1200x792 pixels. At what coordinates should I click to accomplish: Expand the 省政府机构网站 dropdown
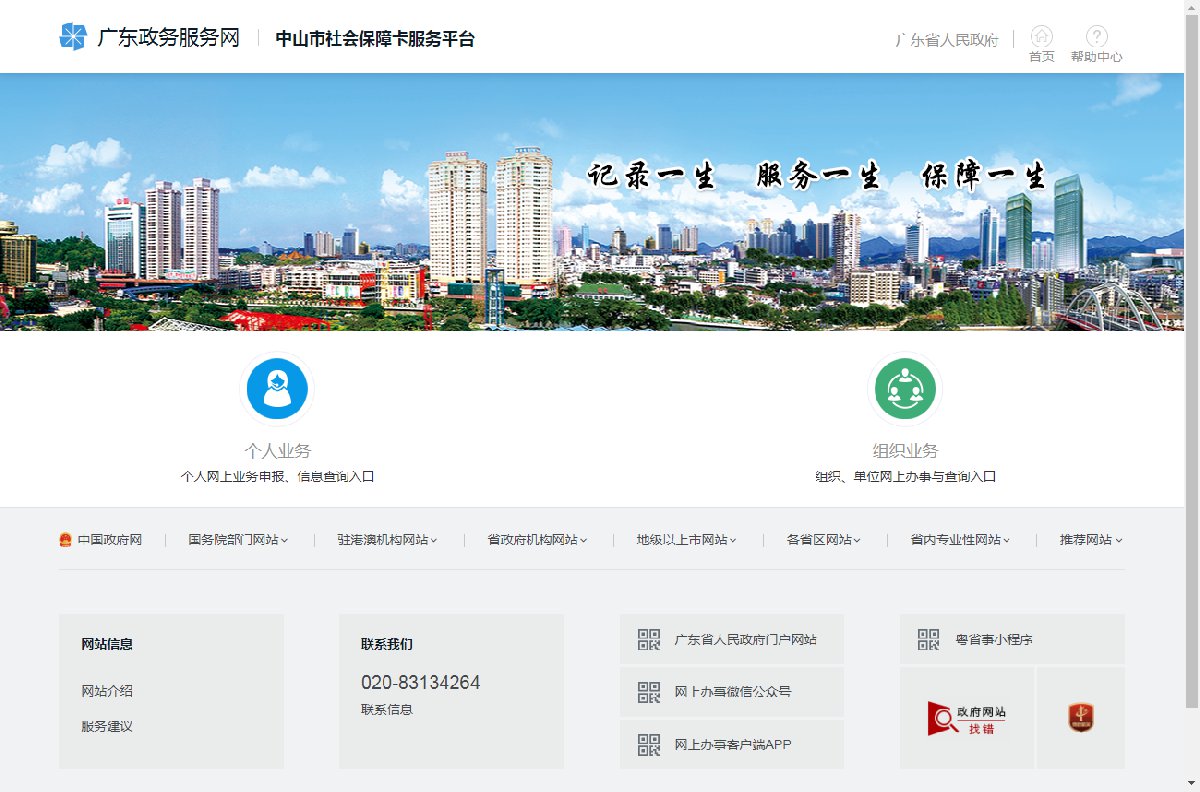(x=537, y=540)
